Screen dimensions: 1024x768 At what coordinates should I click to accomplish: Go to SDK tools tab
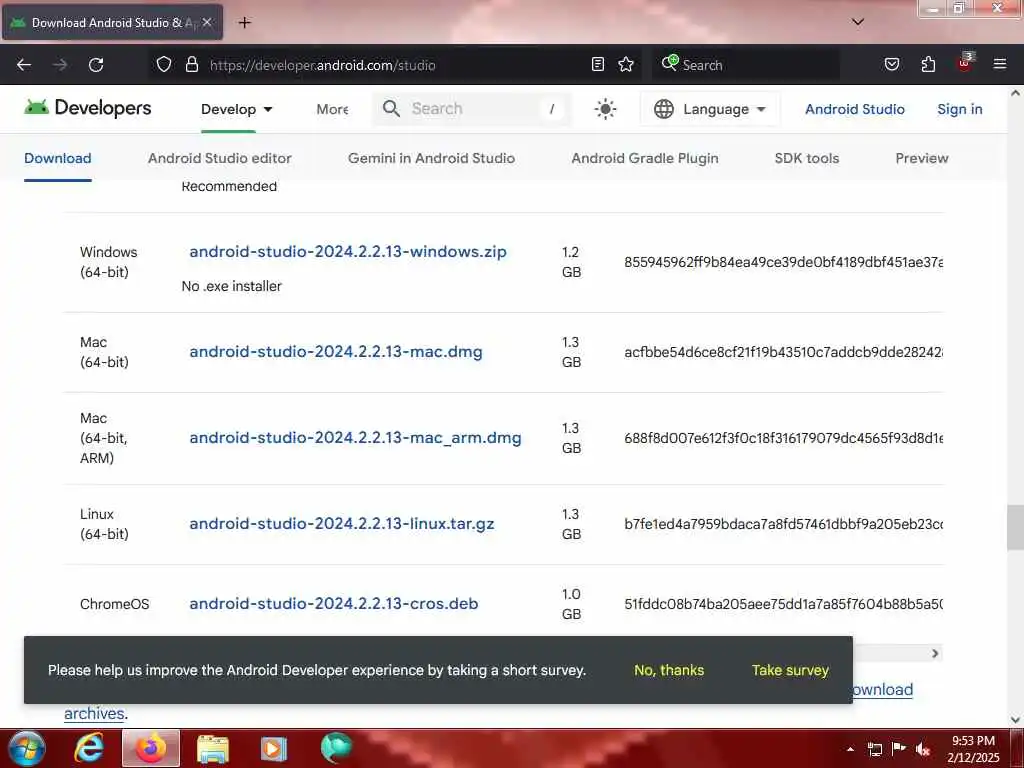pos(807,158)
